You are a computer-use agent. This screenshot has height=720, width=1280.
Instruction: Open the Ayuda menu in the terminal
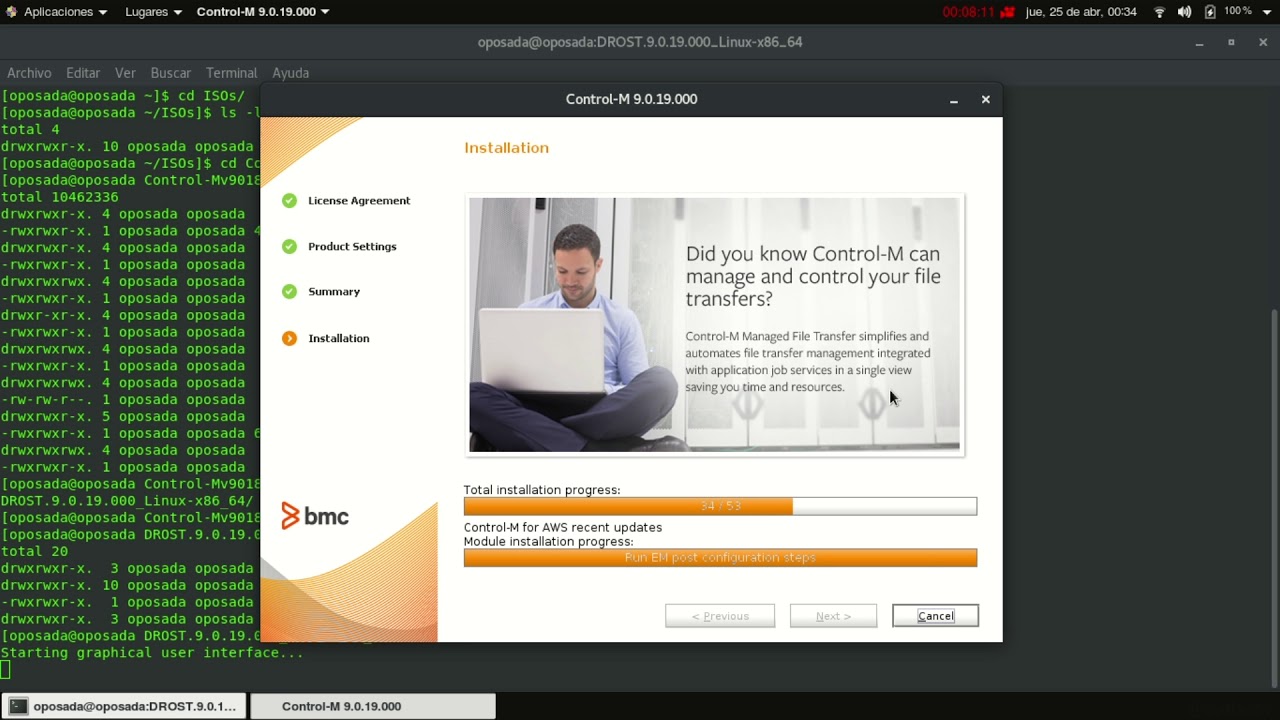tap(291, 73)
